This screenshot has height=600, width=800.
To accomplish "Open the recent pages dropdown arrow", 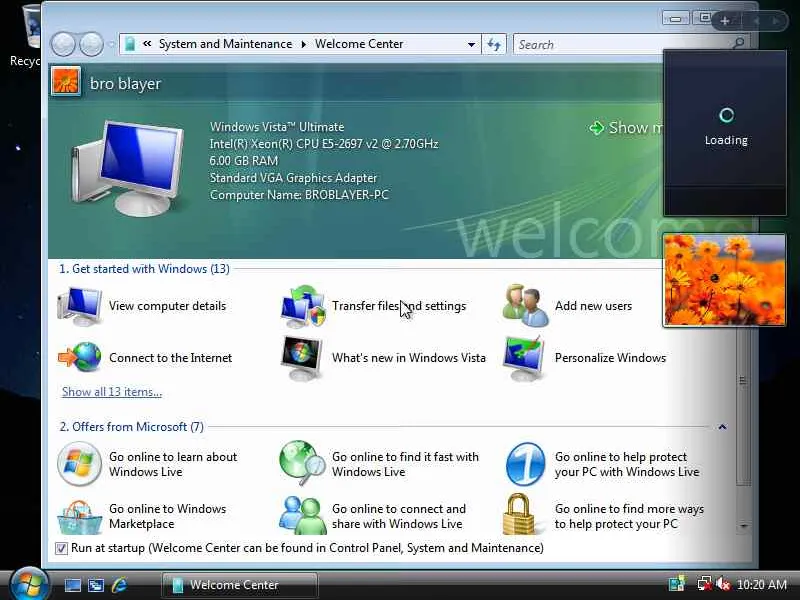I will (x=112, y=44).
